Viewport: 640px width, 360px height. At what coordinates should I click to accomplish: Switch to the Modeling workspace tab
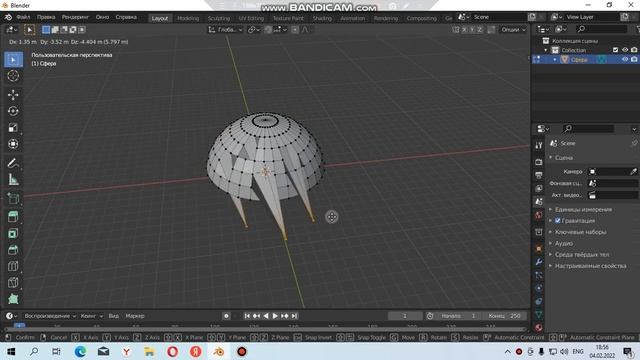(188, 18)
